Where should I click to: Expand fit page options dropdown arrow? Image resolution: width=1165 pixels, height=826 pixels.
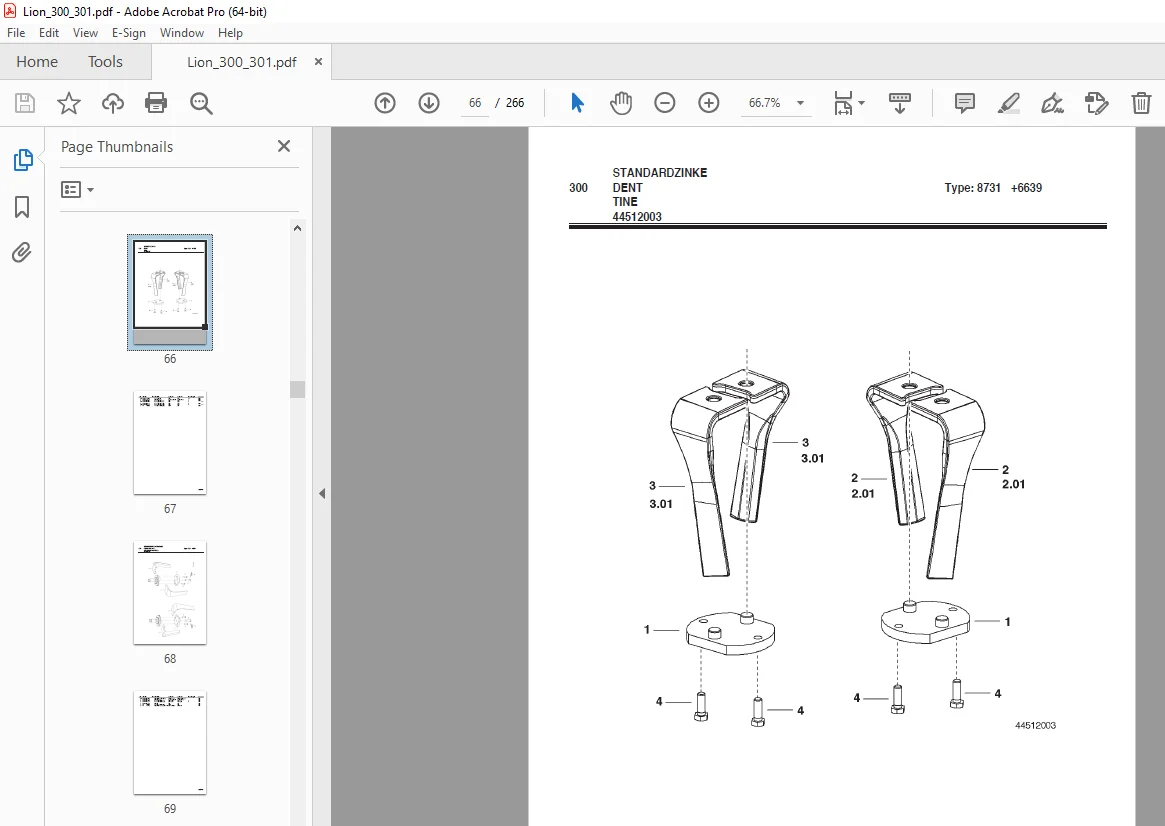pyautogui.click(x=861, y=103)
